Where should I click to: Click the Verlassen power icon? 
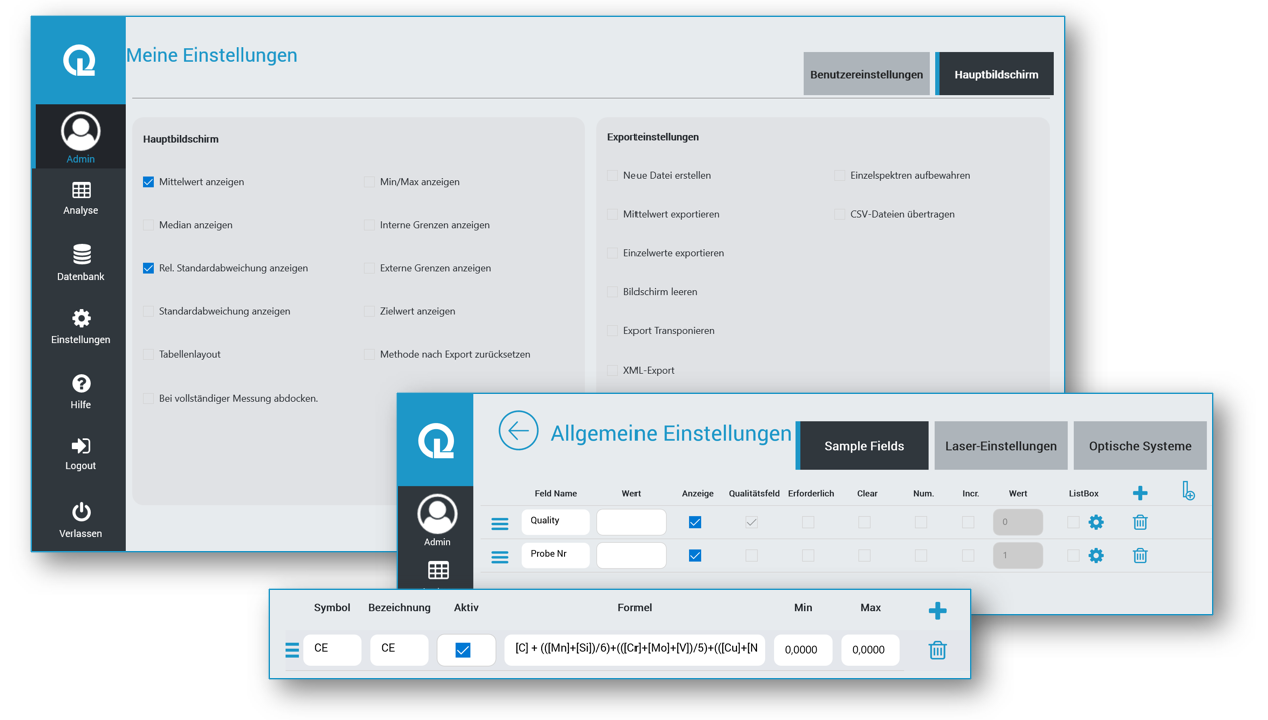(x=81, y=512)
